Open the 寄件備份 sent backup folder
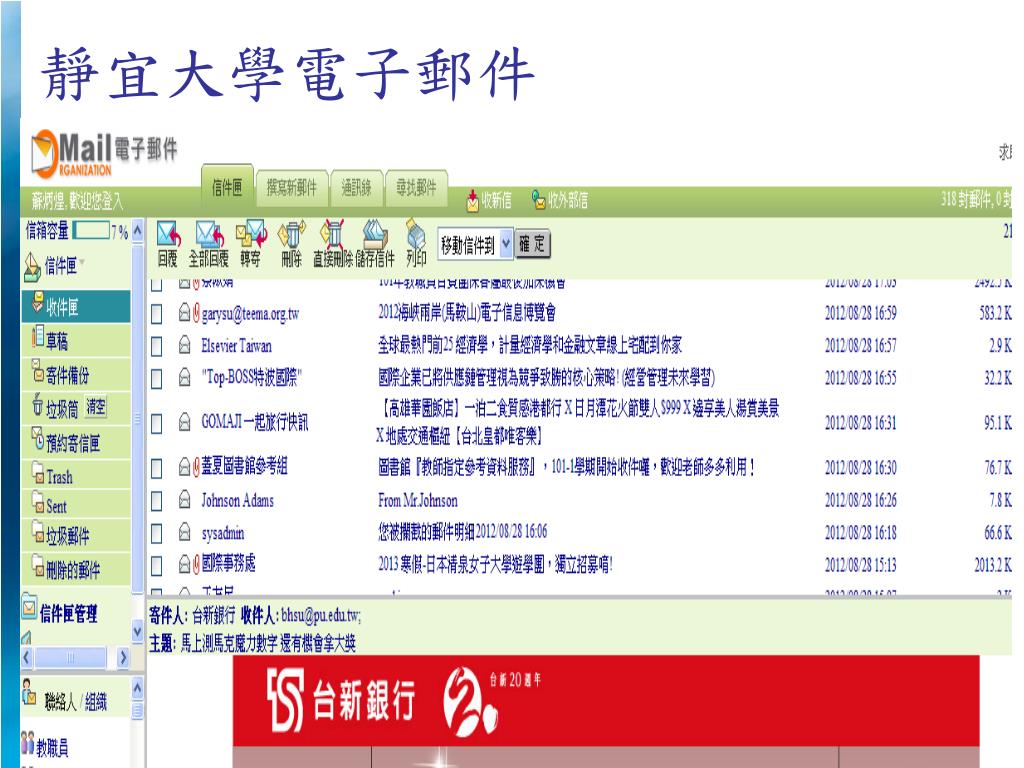Image resolution: width=1024 pixels, height=768 pixels. (76, 374)
